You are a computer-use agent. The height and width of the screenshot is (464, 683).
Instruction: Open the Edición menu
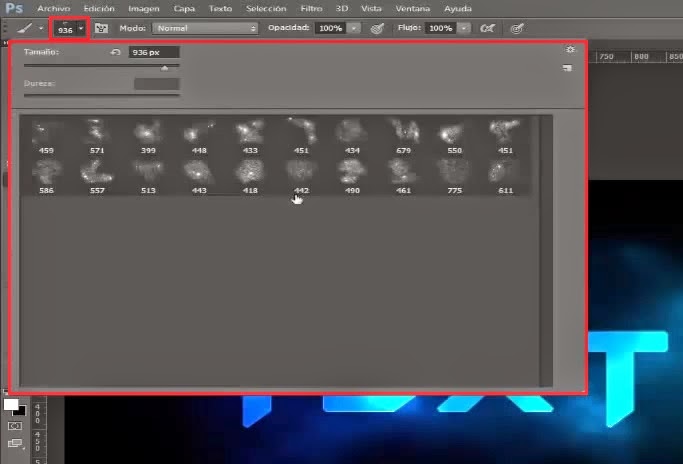[x=99, y=8]
